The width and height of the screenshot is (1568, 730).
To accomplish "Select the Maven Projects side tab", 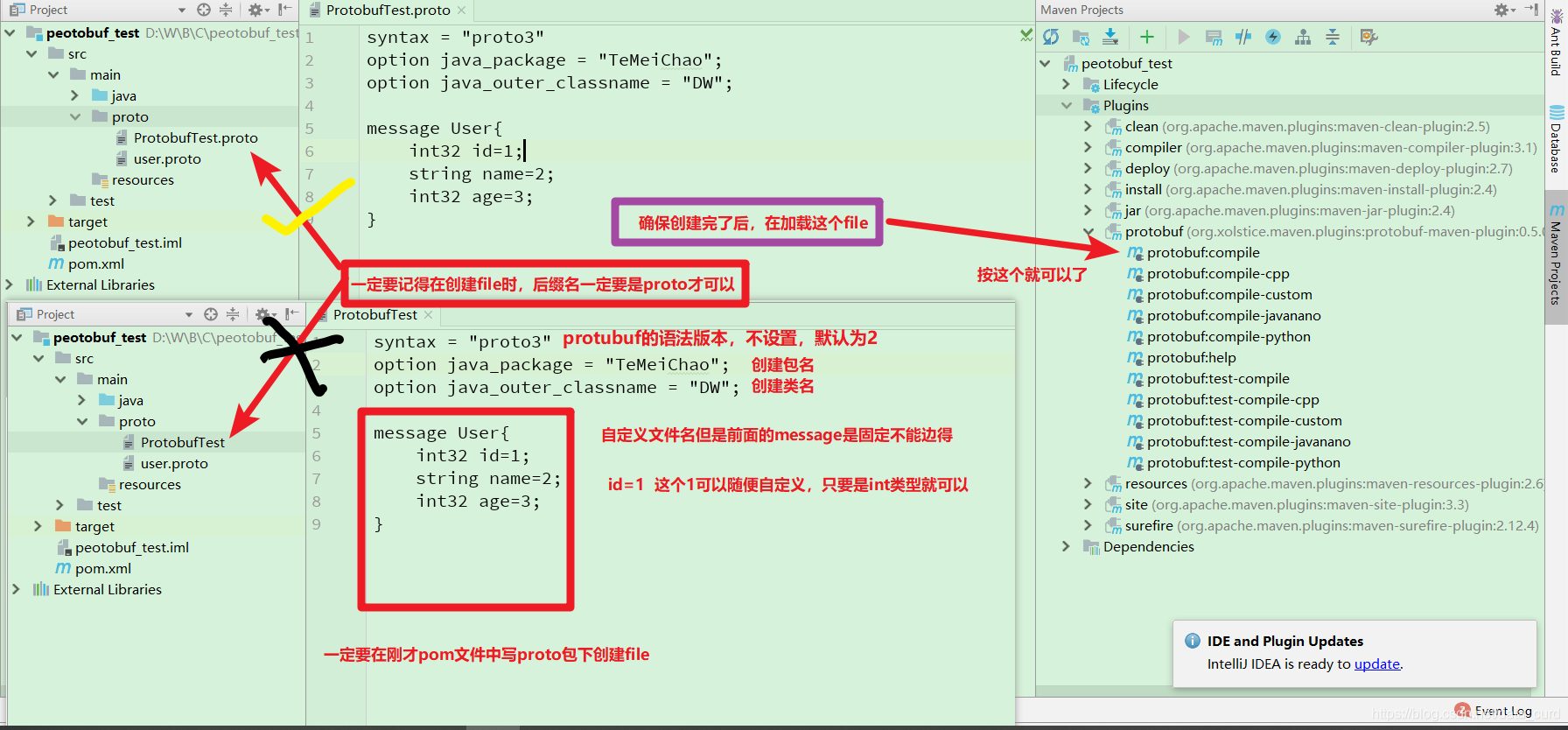I will point(1556,256).
